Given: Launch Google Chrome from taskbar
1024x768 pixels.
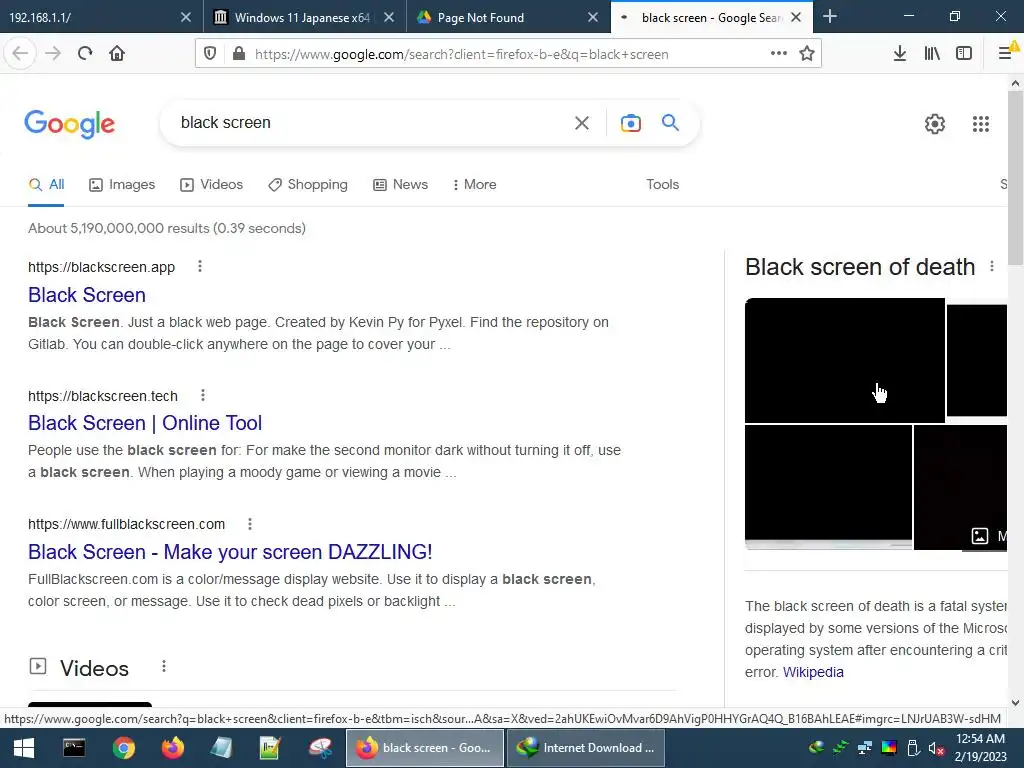Looking at the screenshot, I should pyautogui.click(x=123, y=748).
